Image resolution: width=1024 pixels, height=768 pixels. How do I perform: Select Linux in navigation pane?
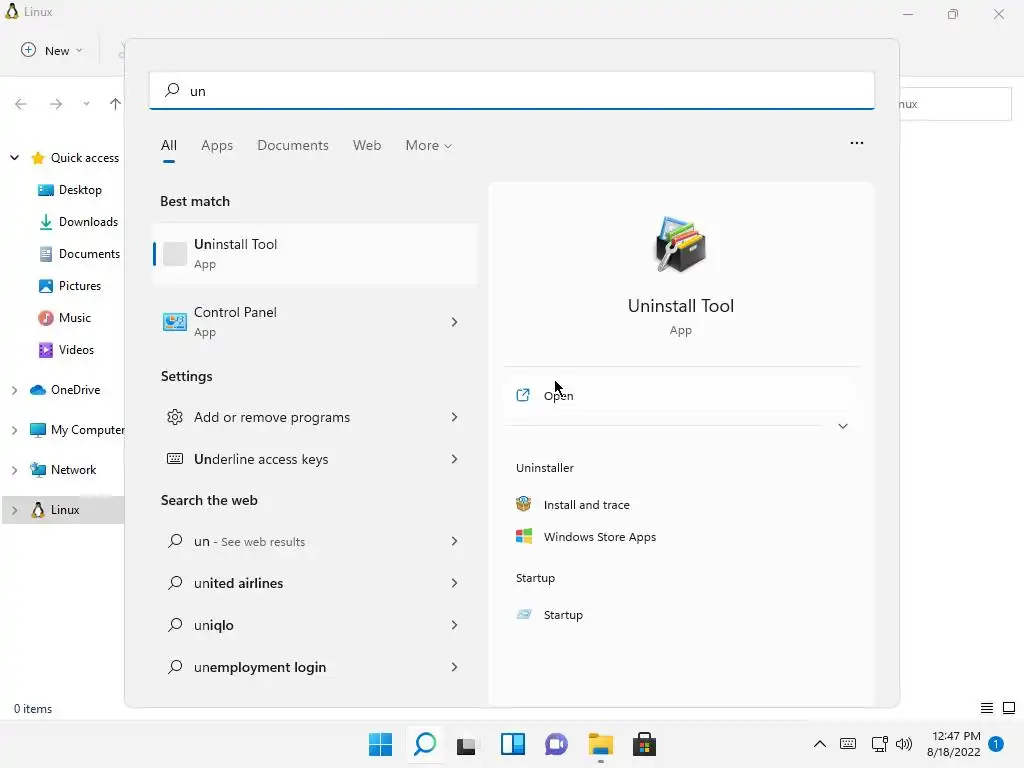coord(63,510)
